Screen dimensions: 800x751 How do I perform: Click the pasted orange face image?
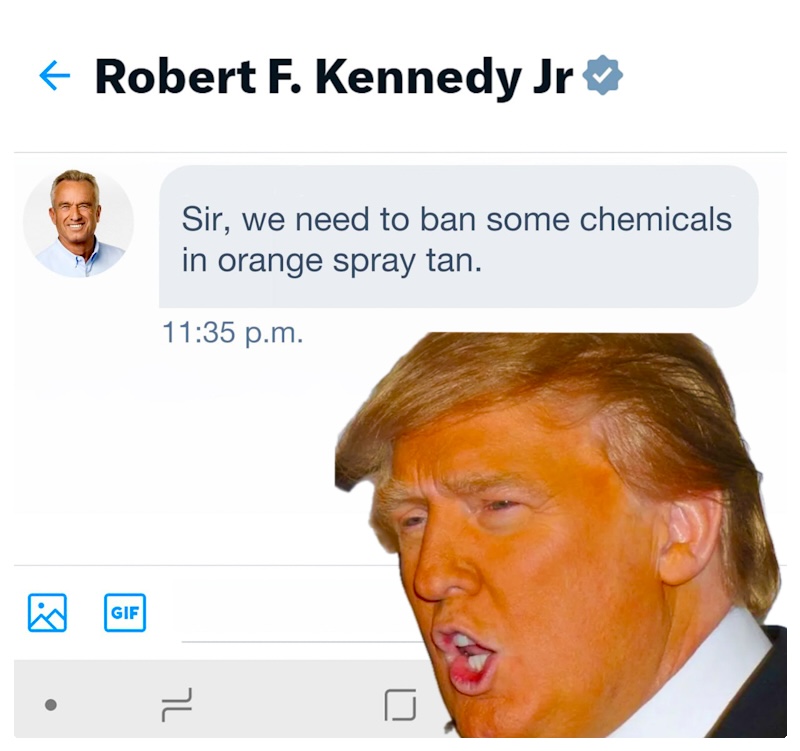click(x=560, y=535)
